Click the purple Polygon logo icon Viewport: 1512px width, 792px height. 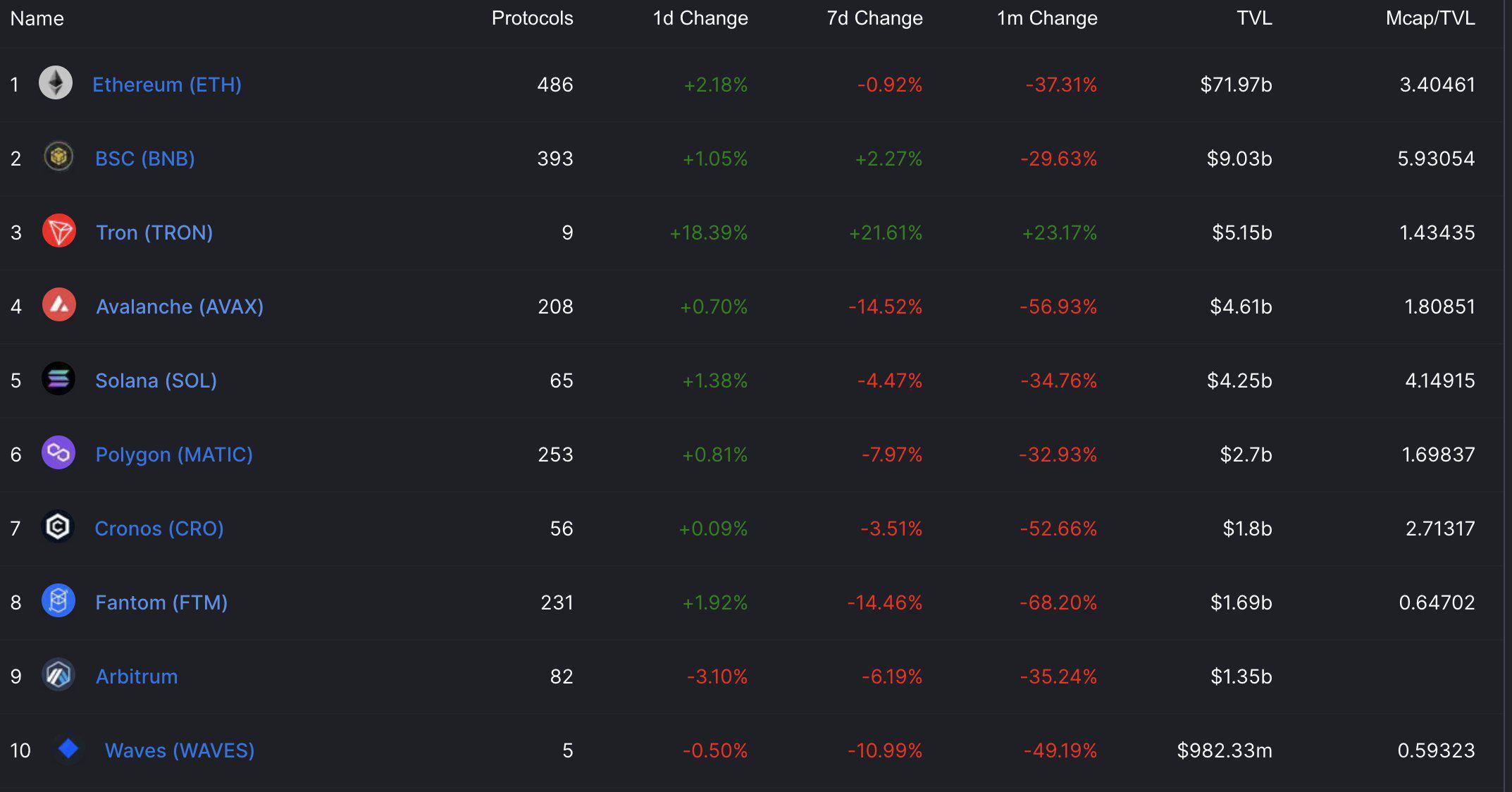[58, 453]
